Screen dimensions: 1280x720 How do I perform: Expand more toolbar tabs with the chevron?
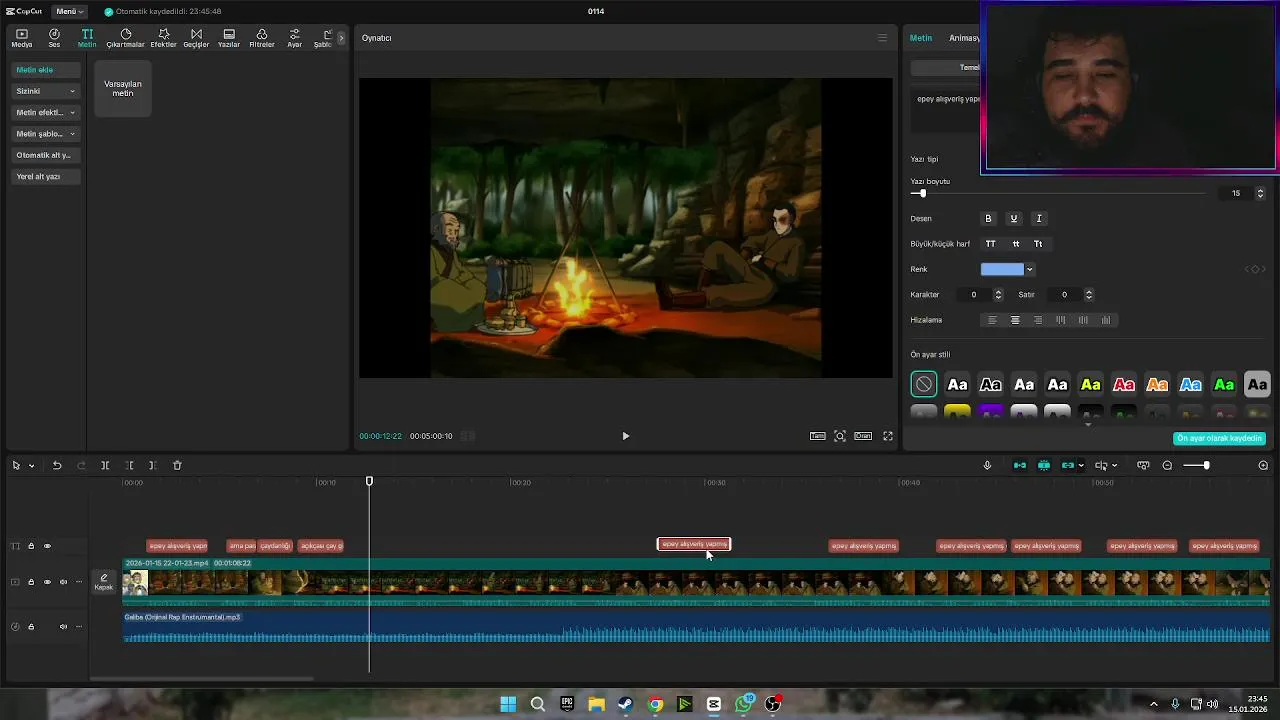click(341, 38)
